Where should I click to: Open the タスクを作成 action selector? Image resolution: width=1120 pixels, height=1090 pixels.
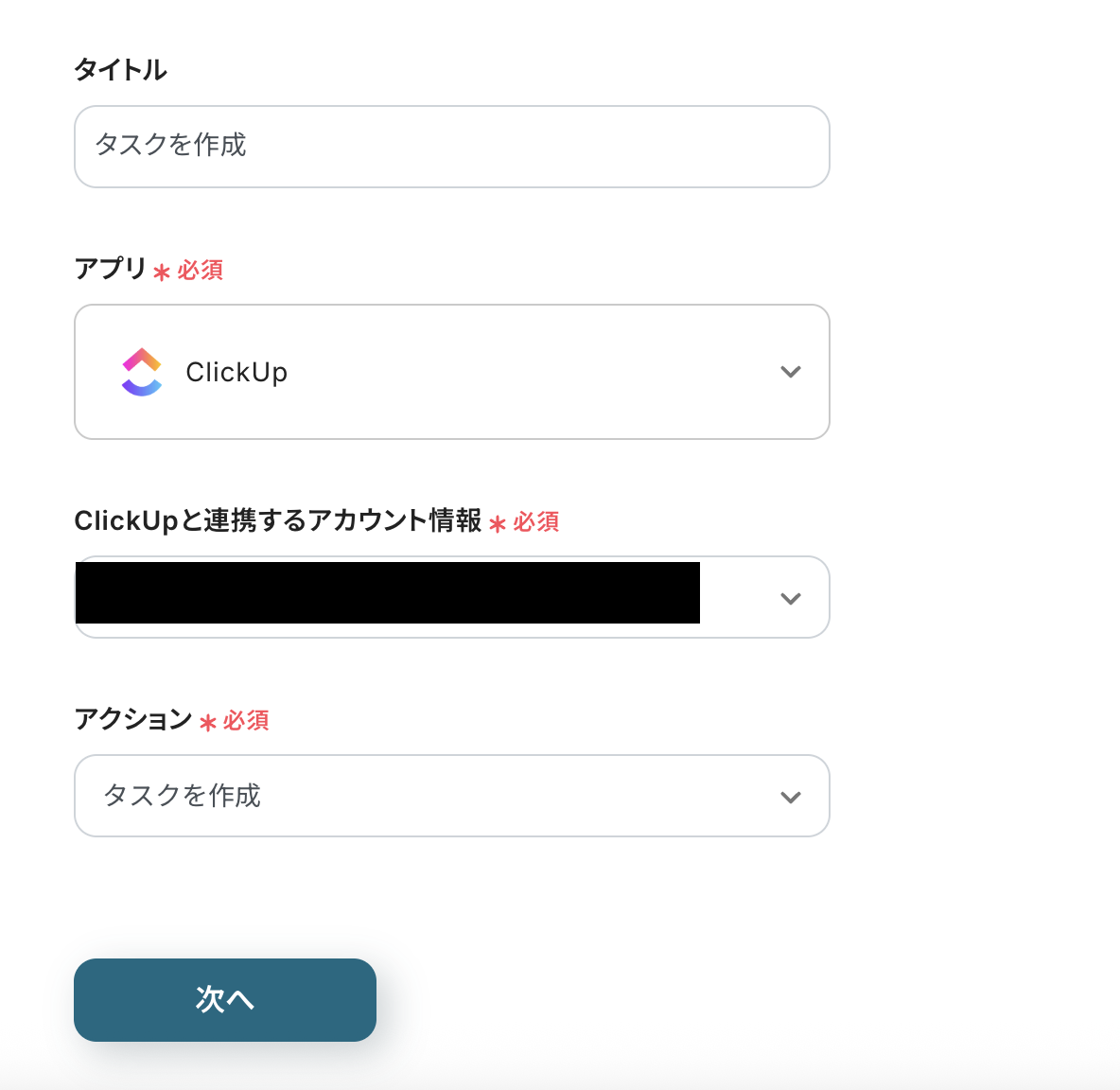pos(452,796)
